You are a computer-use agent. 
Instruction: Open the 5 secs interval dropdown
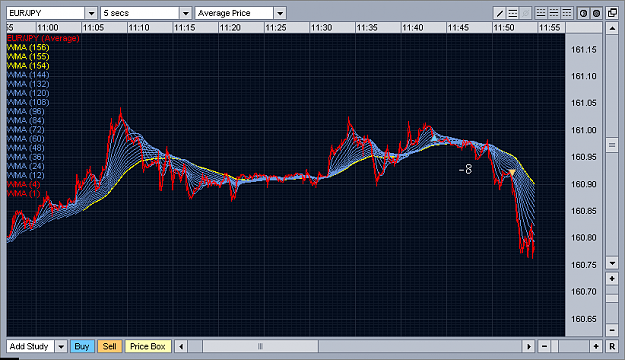coord(186,13)
